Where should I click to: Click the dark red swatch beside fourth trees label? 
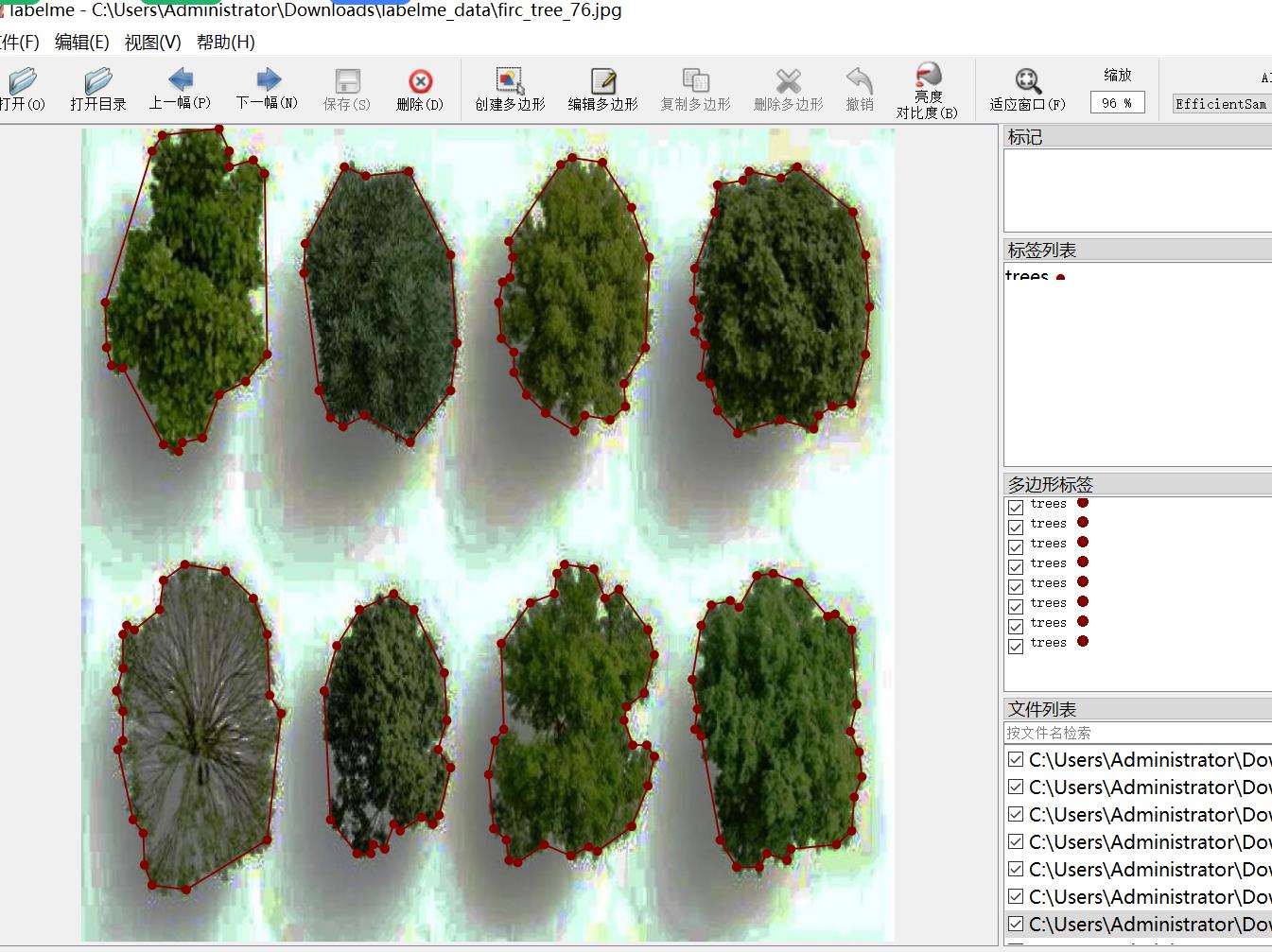coord(1083,562)
